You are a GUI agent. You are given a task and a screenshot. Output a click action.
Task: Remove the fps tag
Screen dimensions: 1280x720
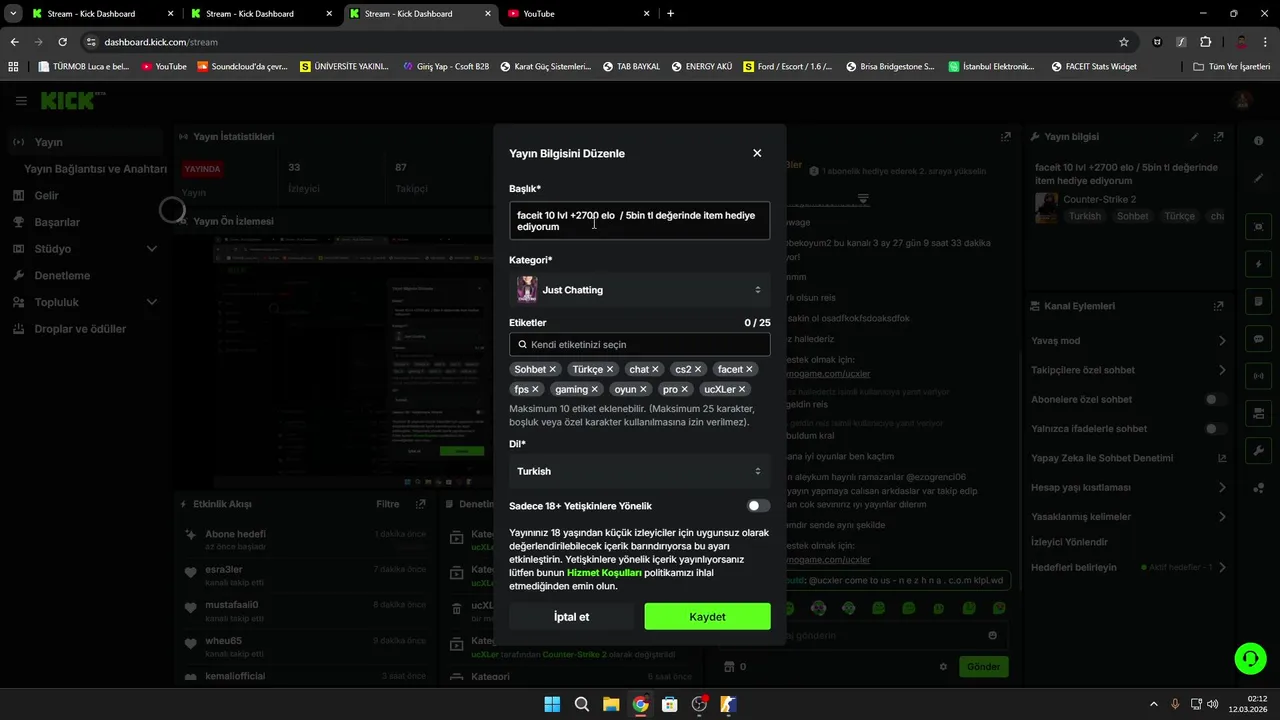point(535,389)
